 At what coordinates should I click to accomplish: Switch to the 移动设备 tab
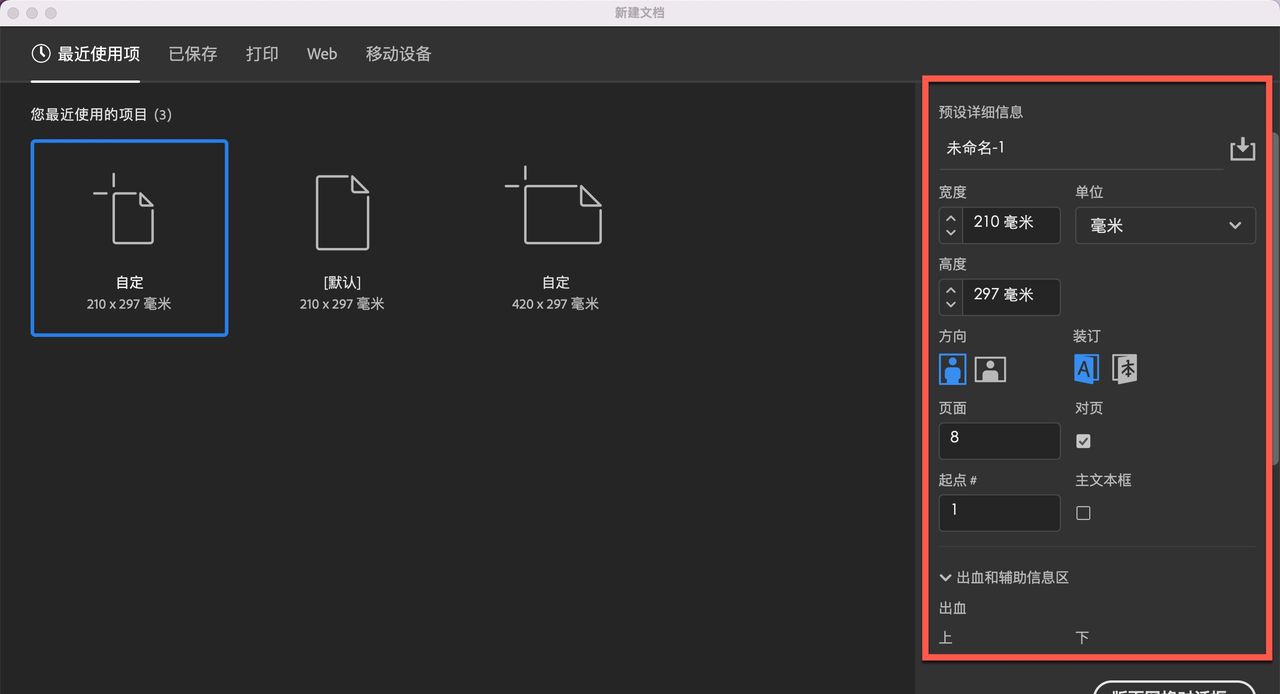[x=398, y=53]
